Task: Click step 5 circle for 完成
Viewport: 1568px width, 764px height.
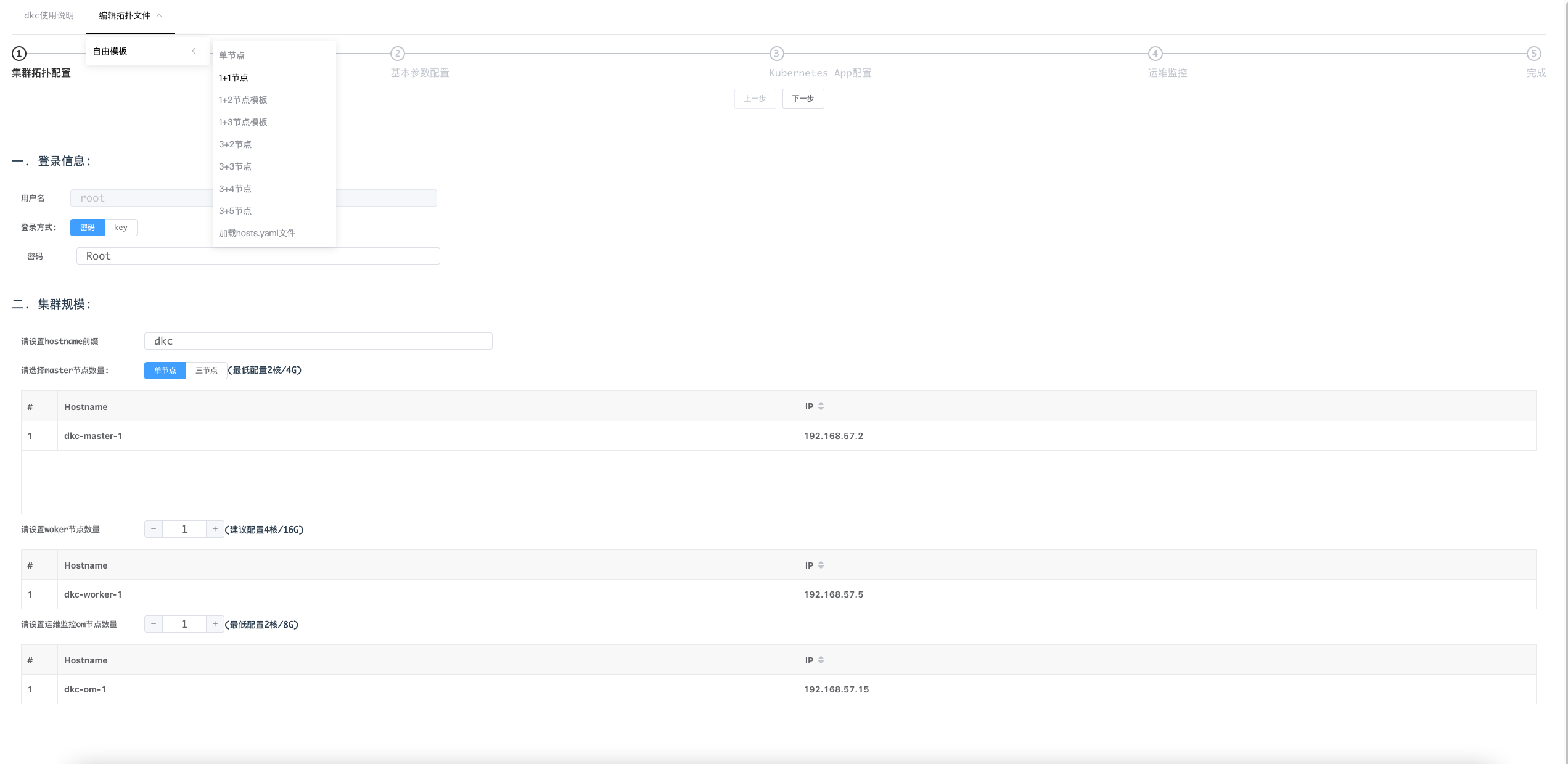Action: 1533,54
